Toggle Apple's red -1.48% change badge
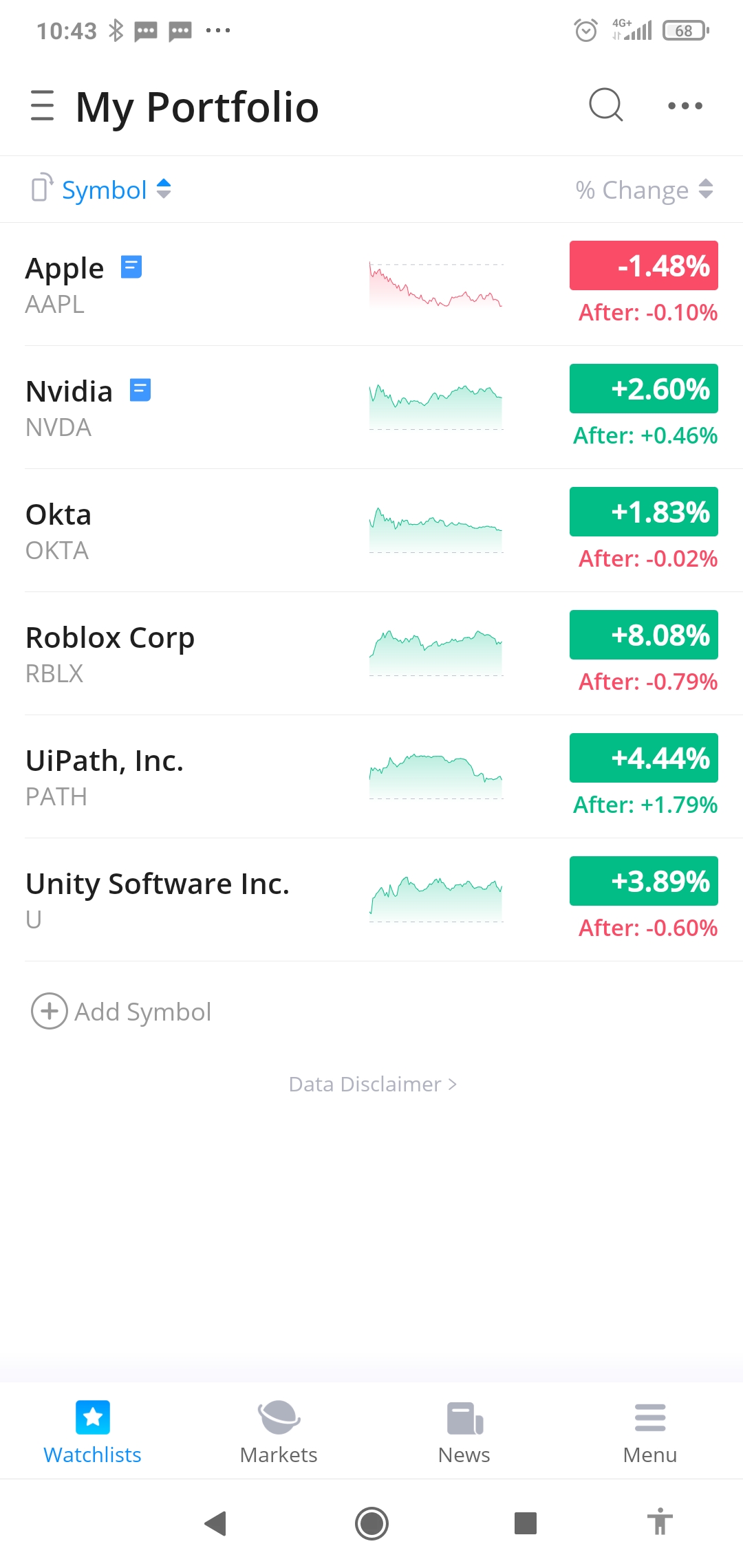The image size is (743, 1568). (643, 265)
